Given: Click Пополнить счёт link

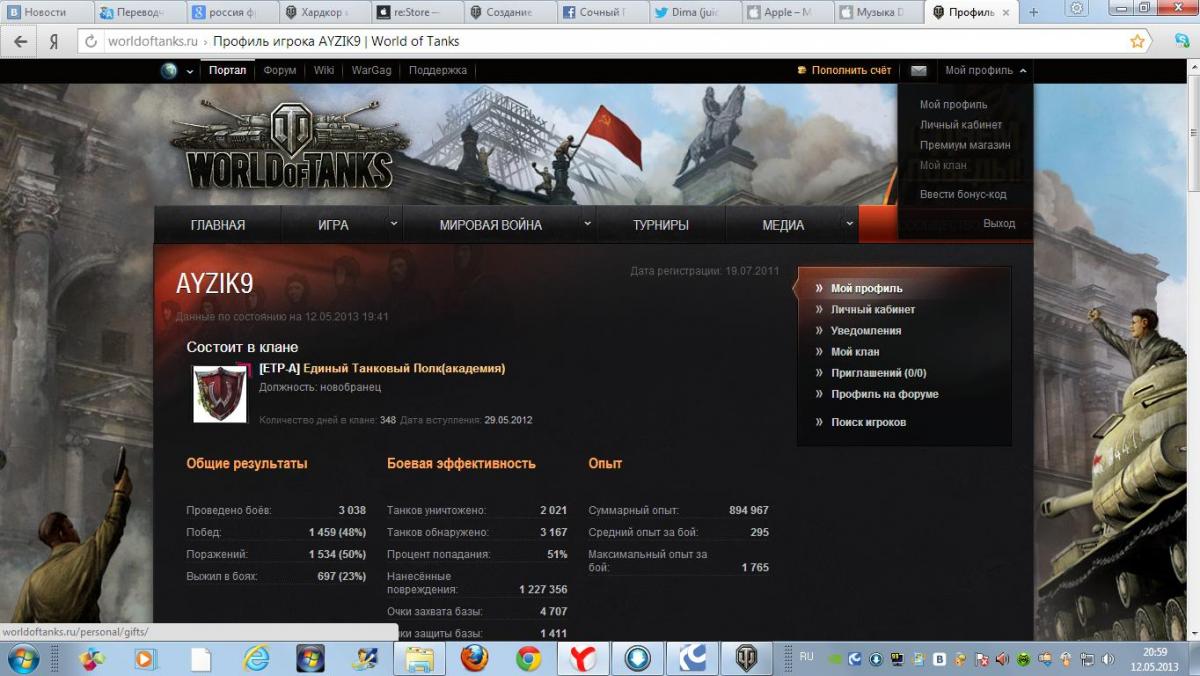Looking at the screenshot, I should tap(851, 71).
